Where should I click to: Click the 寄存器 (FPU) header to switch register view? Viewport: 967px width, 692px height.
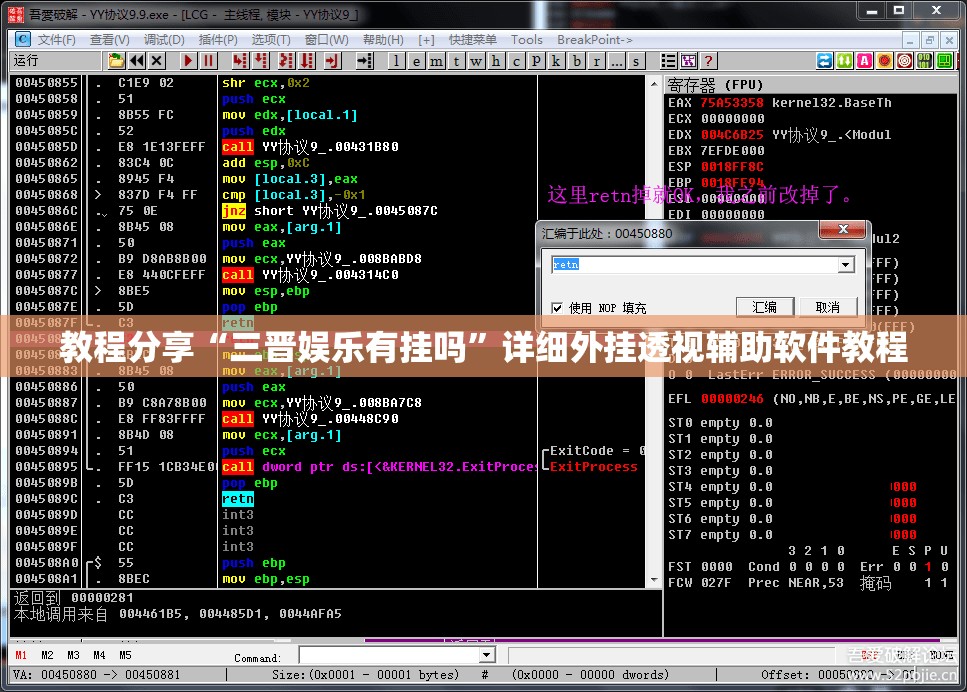pos(715,84)
